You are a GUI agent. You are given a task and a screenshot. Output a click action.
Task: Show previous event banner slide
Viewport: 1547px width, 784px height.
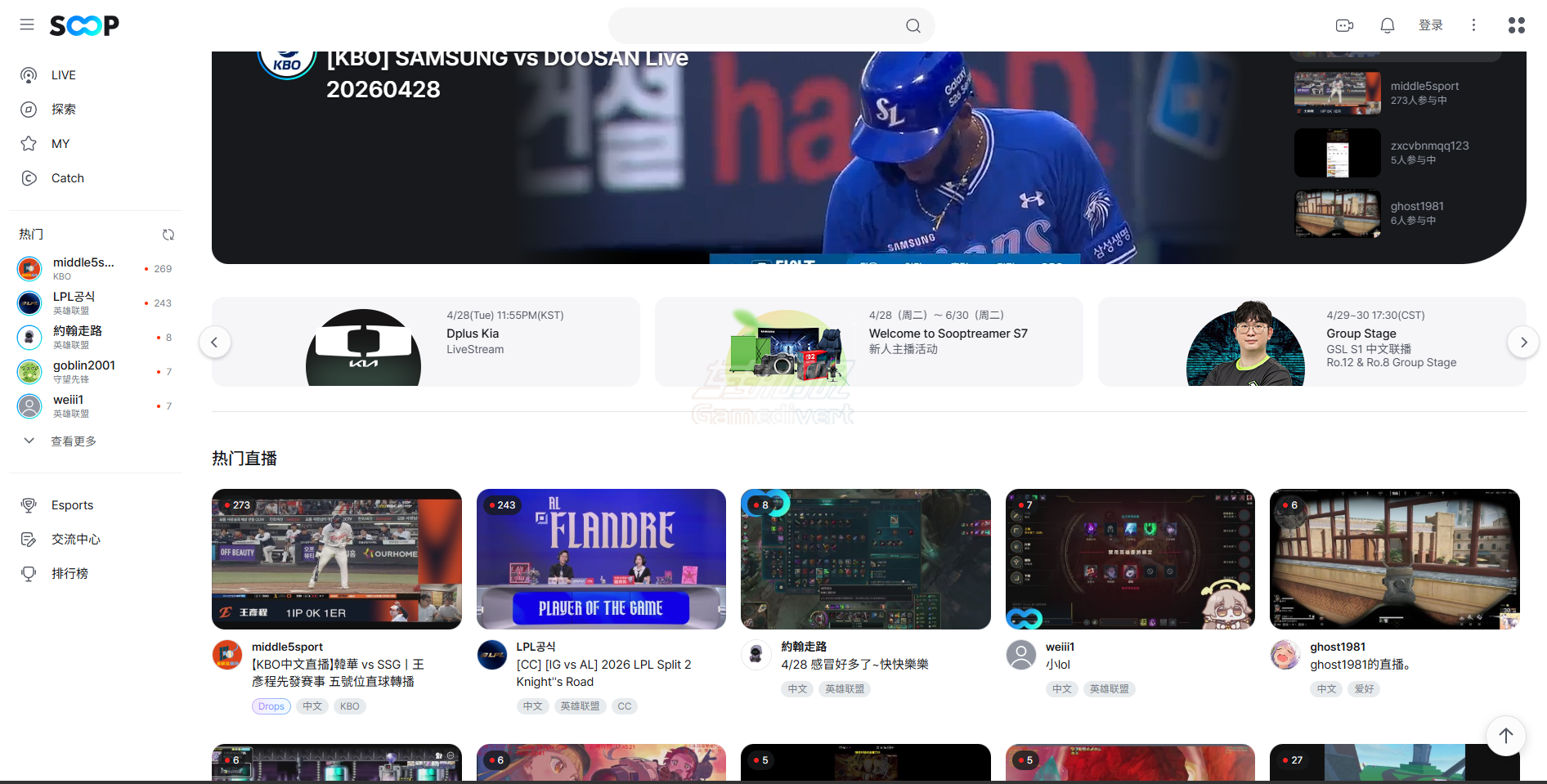tap(214, 342)
